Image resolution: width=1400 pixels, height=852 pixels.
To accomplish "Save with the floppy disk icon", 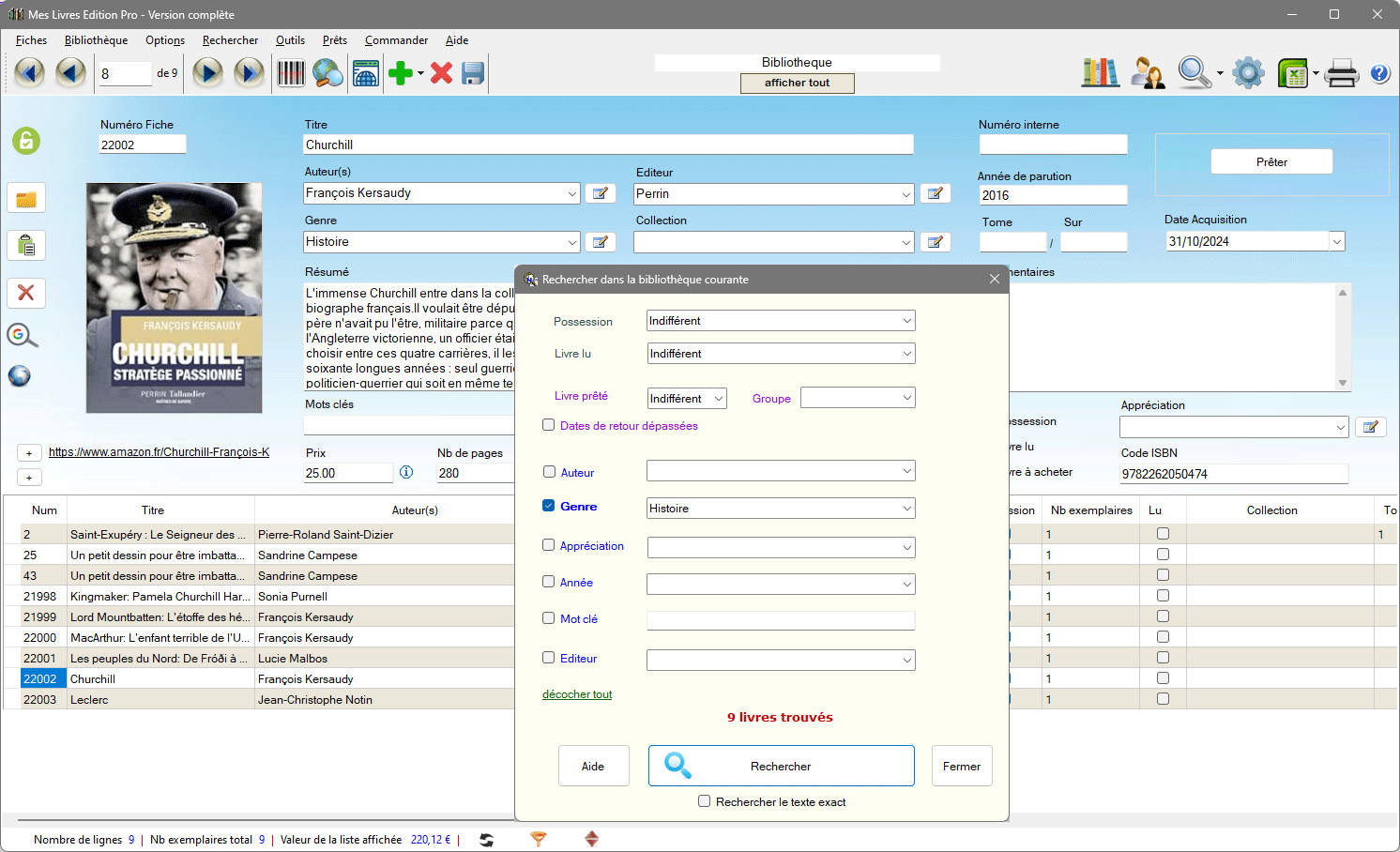I will coord(473,73).
